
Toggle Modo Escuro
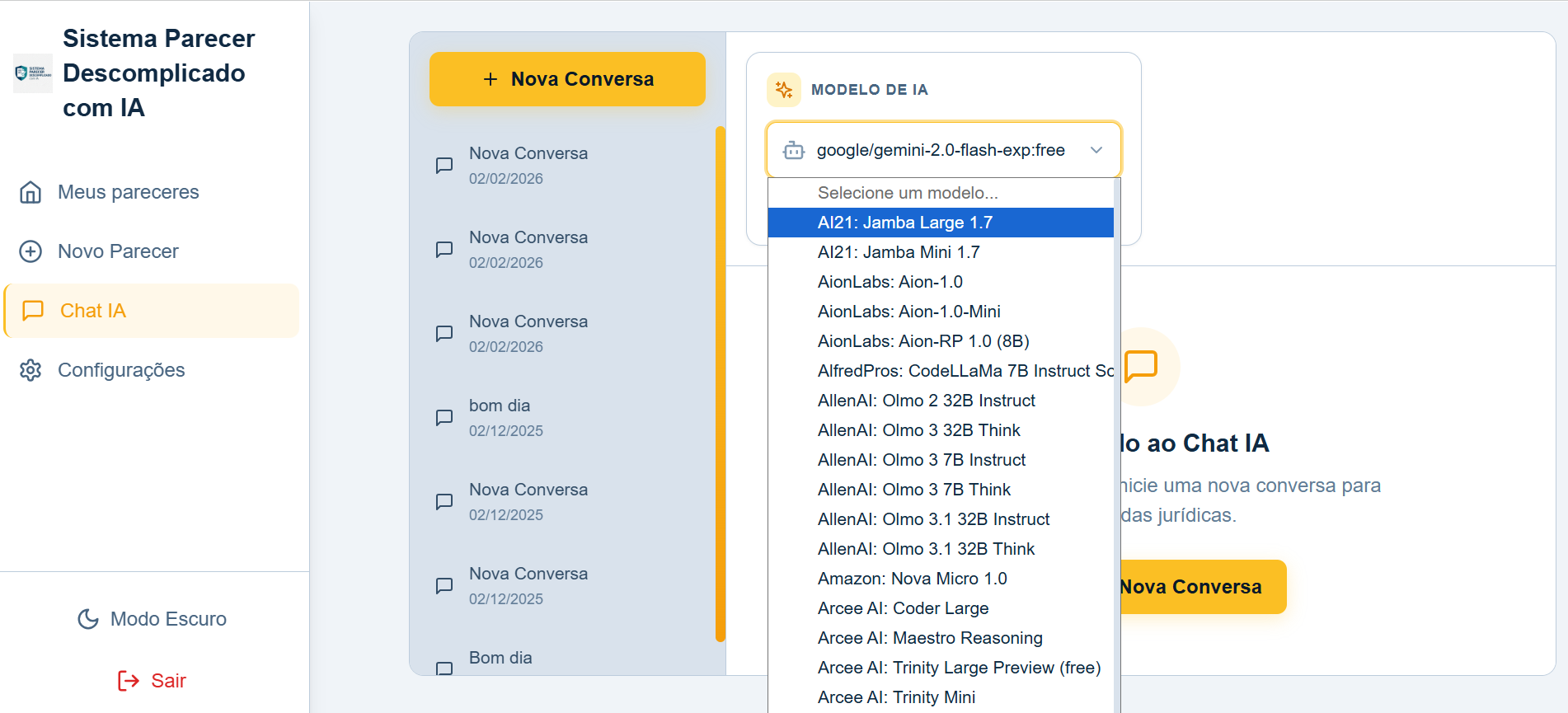pyautogui.click(x=152, y=619)
